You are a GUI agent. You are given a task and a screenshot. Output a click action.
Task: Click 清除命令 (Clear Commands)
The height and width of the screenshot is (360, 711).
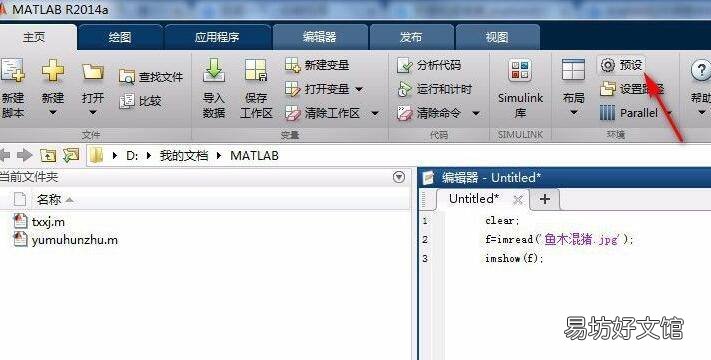click(x=429, y=113)
